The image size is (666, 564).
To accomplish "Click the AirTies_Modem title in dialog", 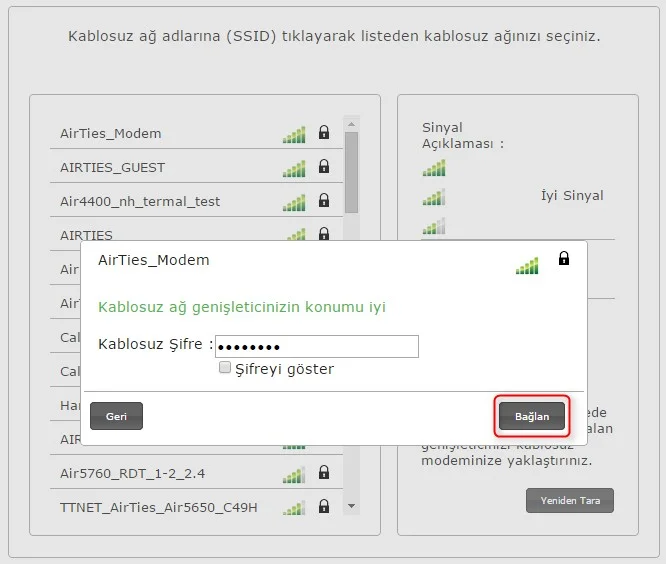I will (154, 260).
